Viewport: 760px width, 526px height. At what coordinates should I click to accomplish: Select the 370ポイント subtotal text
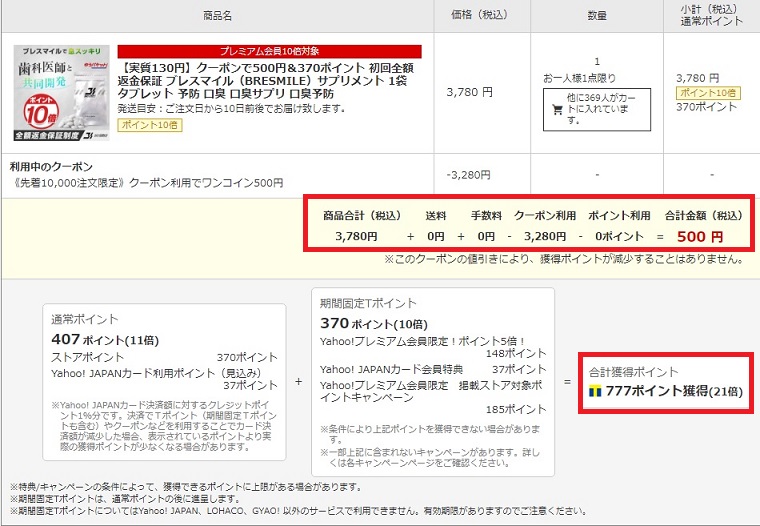pyautogui.click(x=706, y=107)
